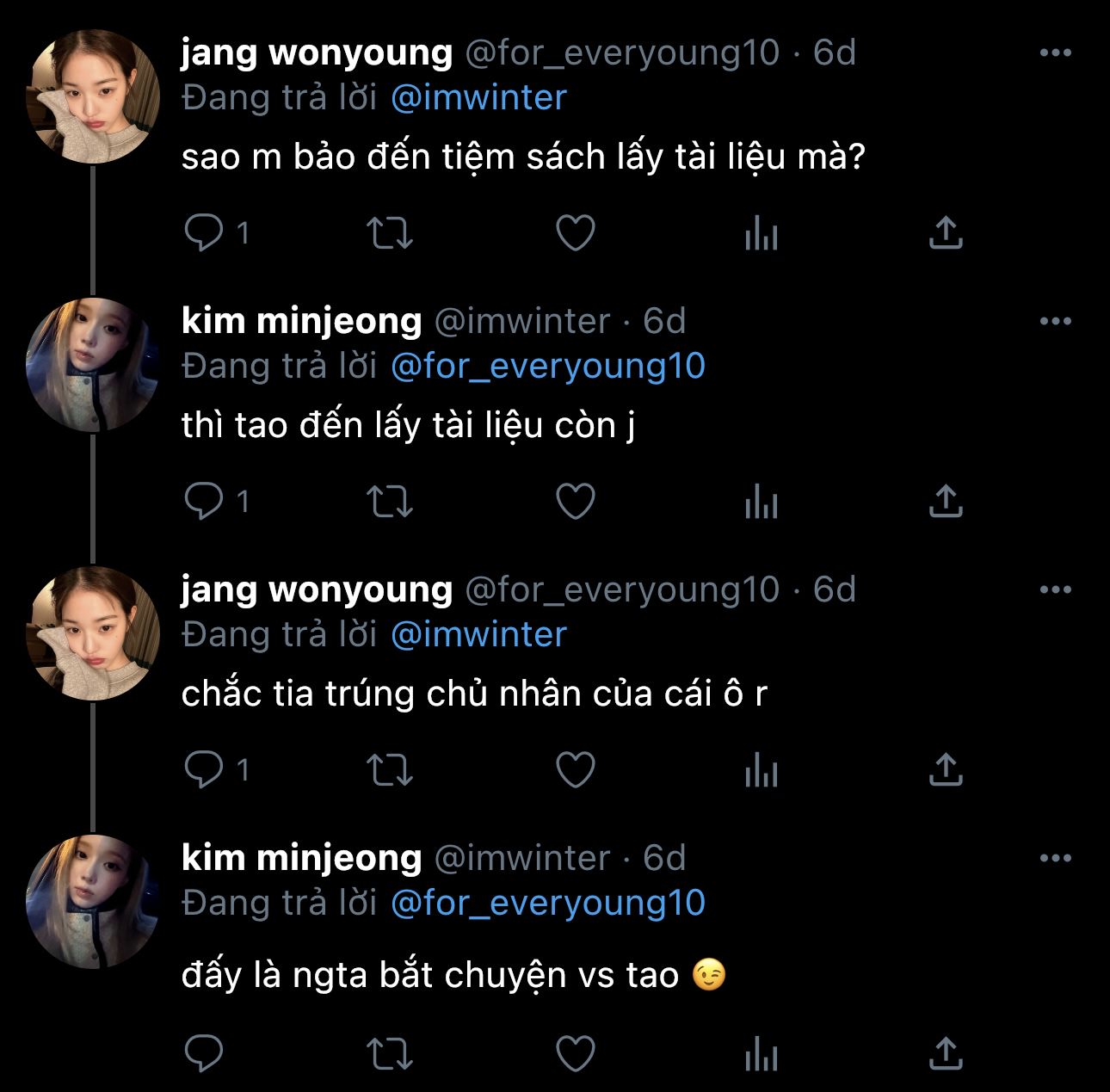Share the last kim minjeong tweet
Image resolution: width=1110 pixels, height=1092 pixels.
[945, 1052]
